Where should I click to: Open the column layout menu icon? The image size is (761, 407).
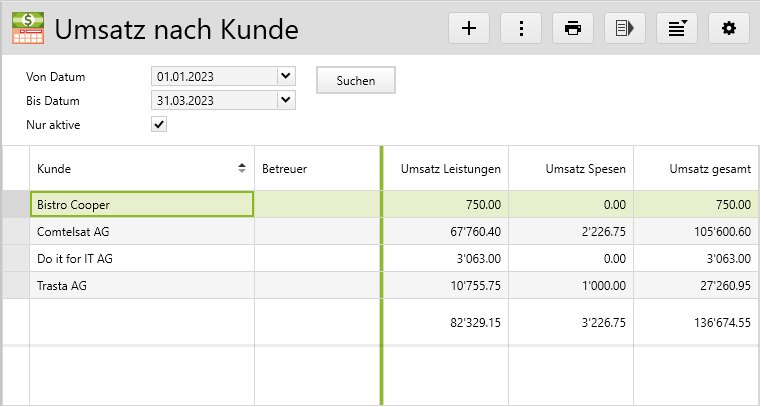pyautogui.click(x=677, y=28)
